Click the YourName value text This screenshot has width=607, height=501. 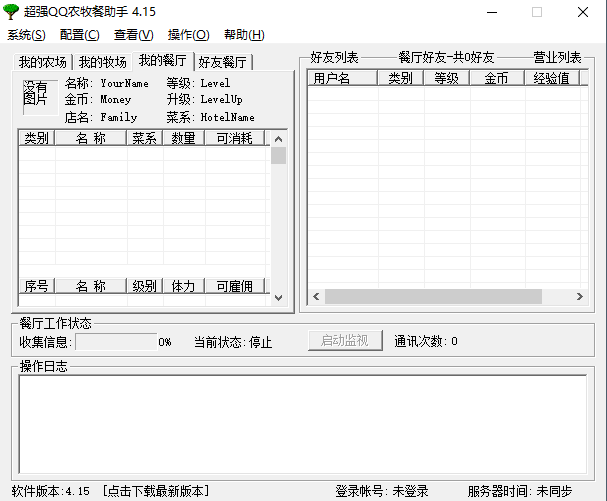(124, 83)
